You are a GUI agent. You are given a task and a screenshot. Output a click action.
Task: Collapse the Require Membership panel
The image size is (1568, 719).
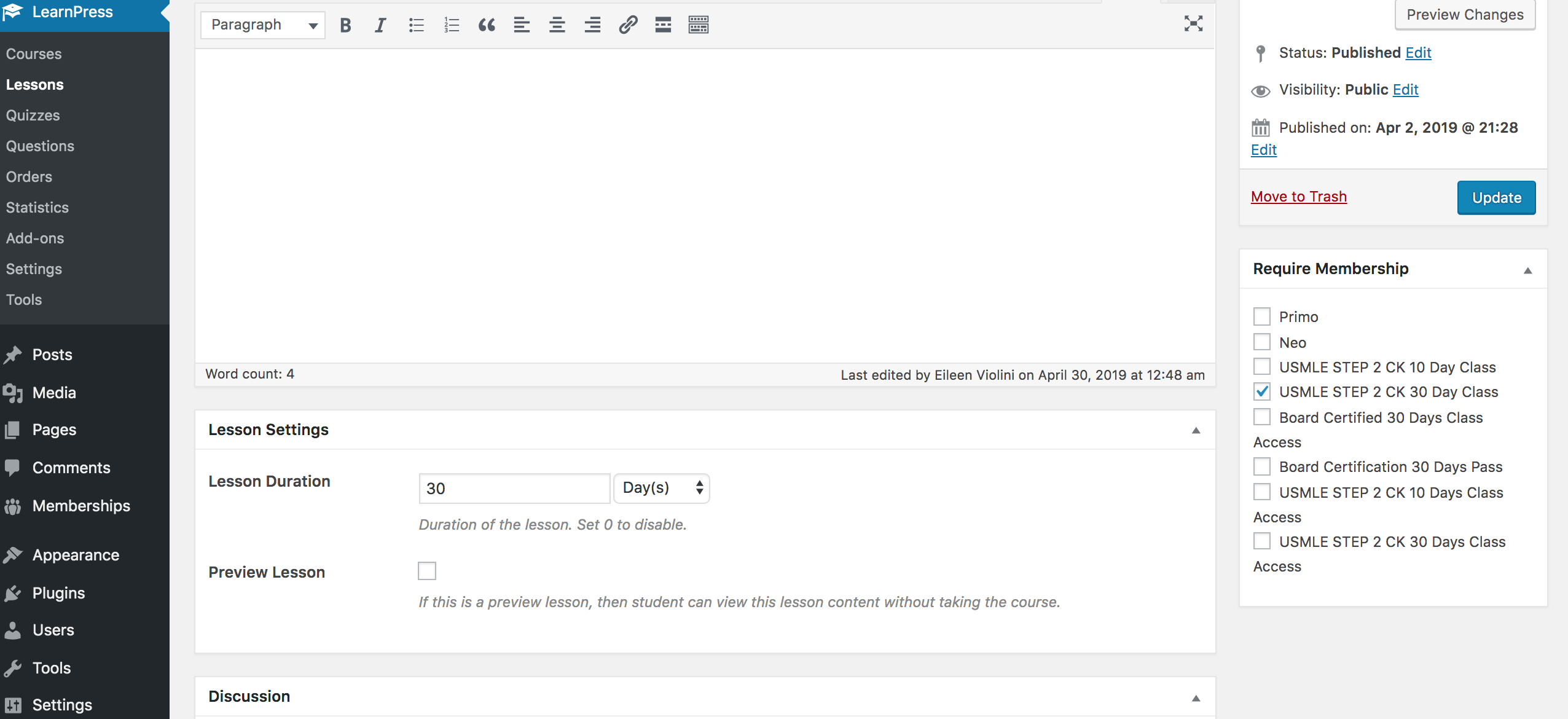[x=1527, y=270]
